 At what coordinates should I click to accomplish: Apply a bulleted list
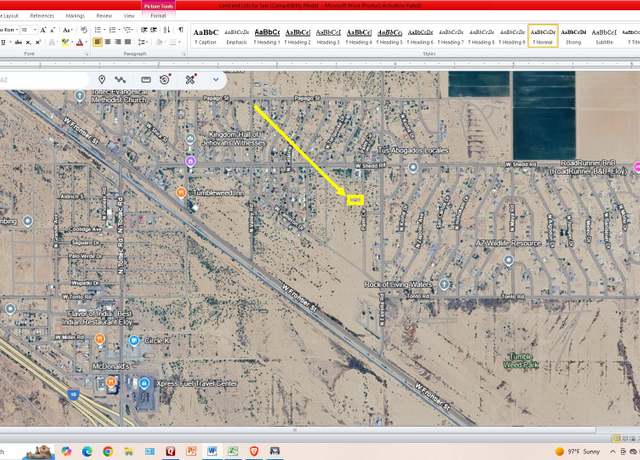pyautogui.click(x=97, y=30)
